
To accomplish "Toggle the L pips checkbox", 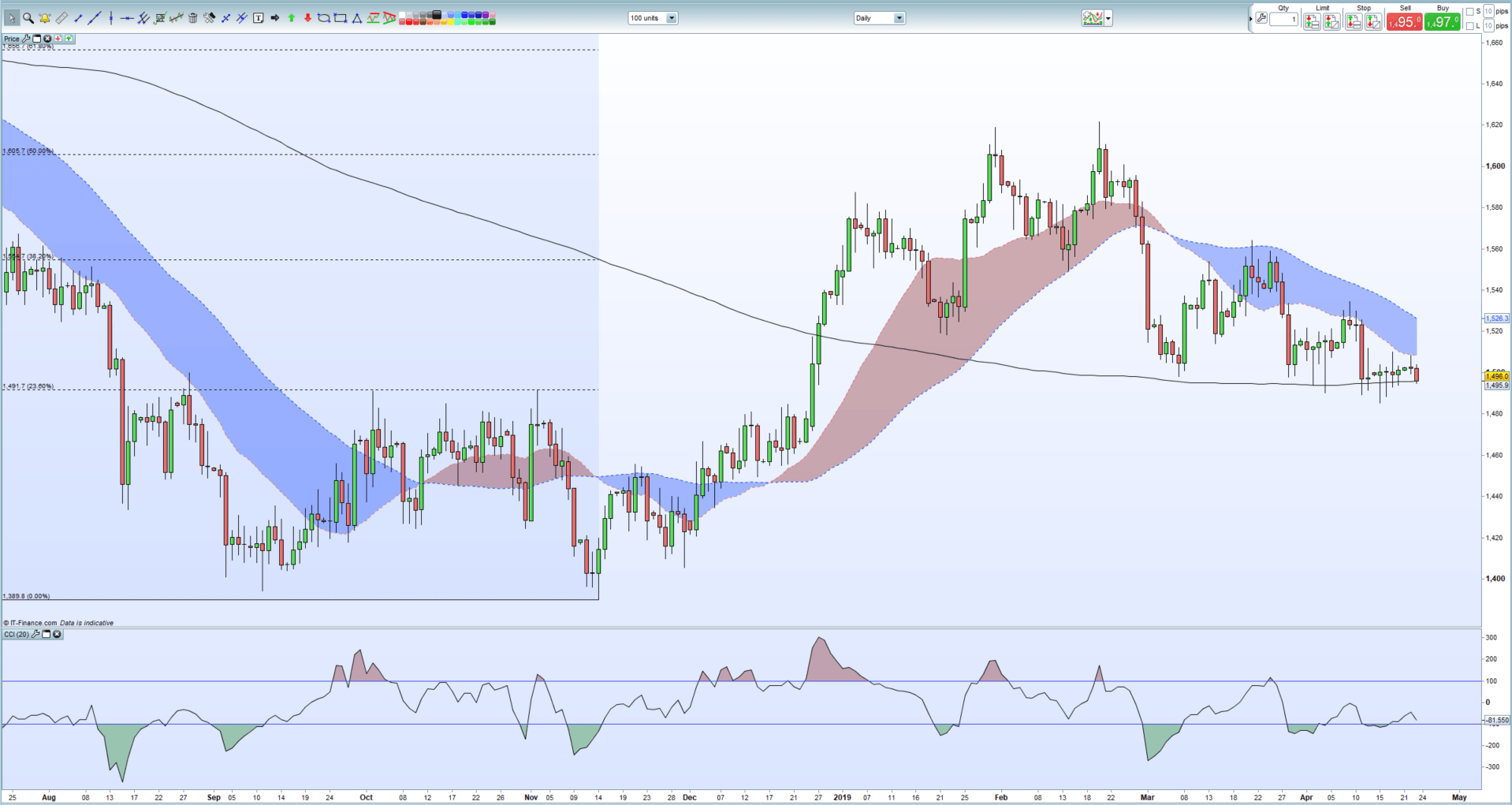I will (x=1470, y=26).
